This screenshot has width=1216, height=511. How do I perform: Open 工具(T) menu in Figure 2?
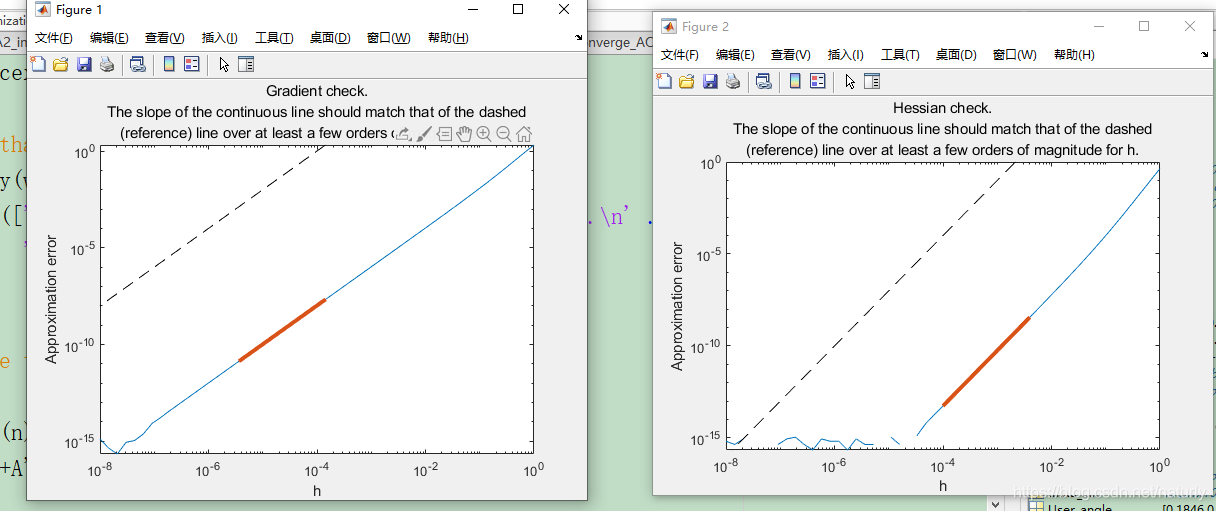pyautogui.click(x=900, y=55)
